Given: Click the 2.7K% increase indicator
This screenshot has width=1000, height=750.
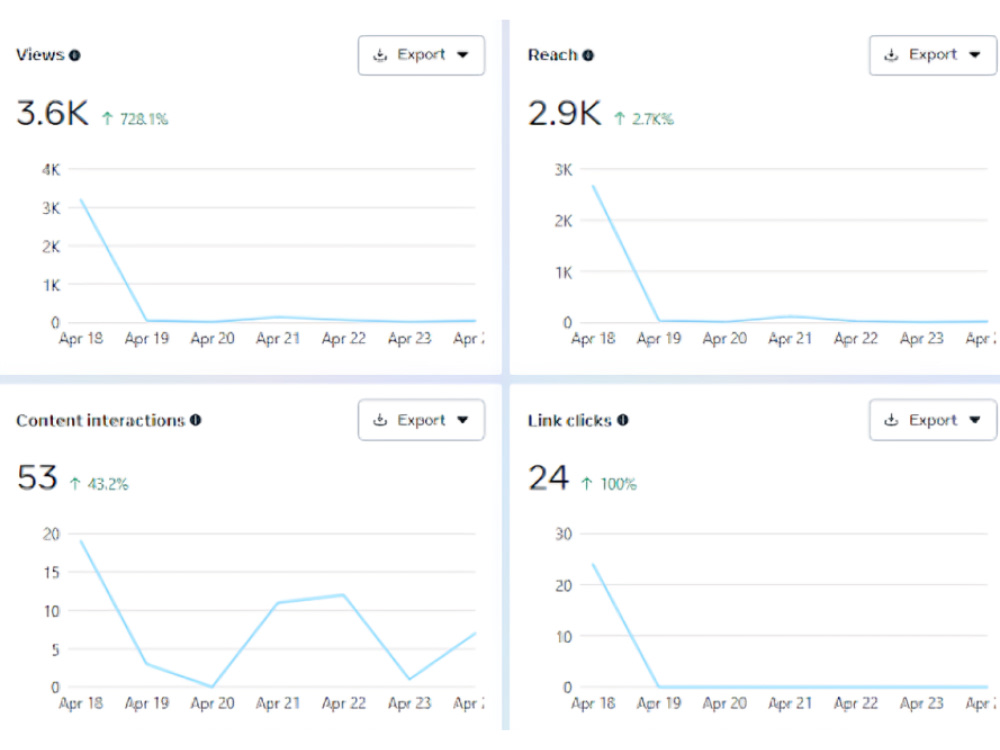Looking at the screenshot, I should pyautogui.click(x=643, y=119).
